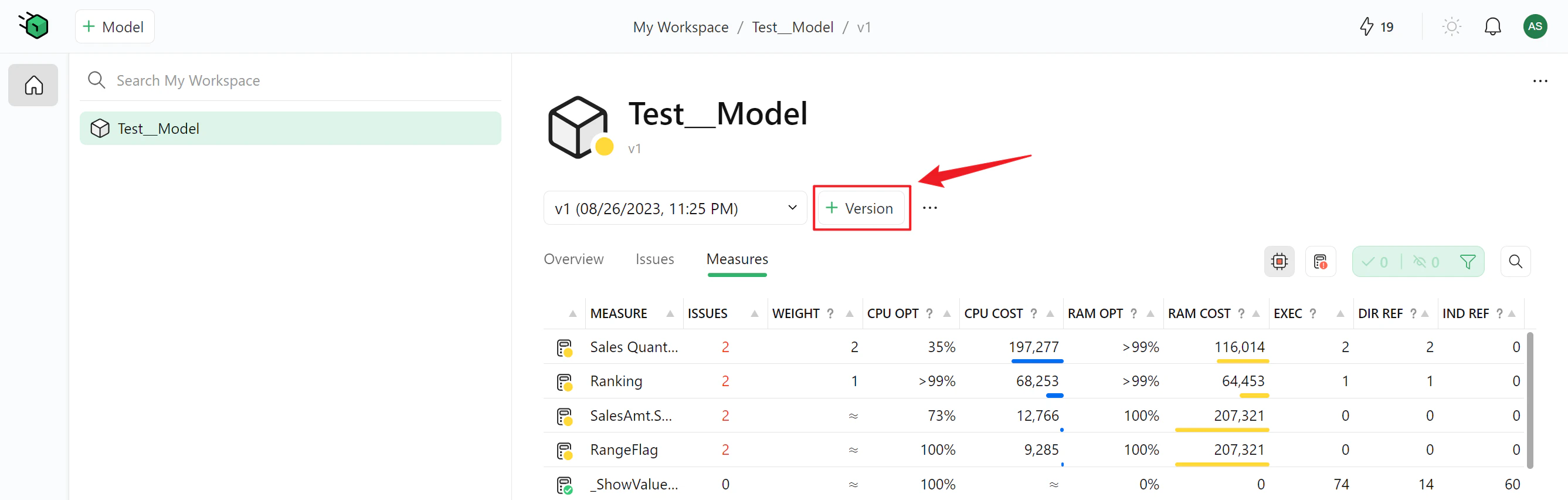The image size is (1568, 500).
Task: Click the Add Version button
Action: pos(860,208)
